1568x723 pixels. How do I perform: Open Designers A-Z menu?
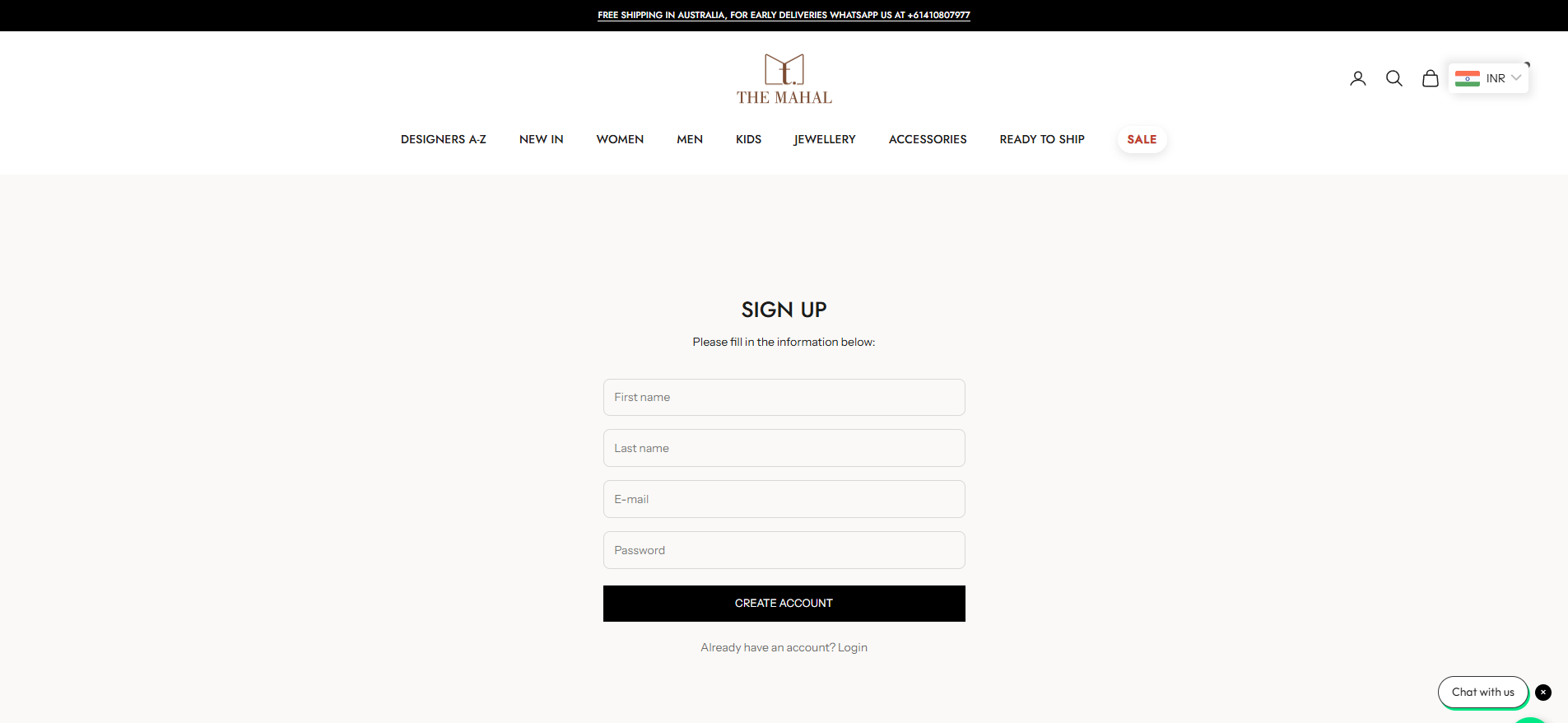[x=444, y=139]
